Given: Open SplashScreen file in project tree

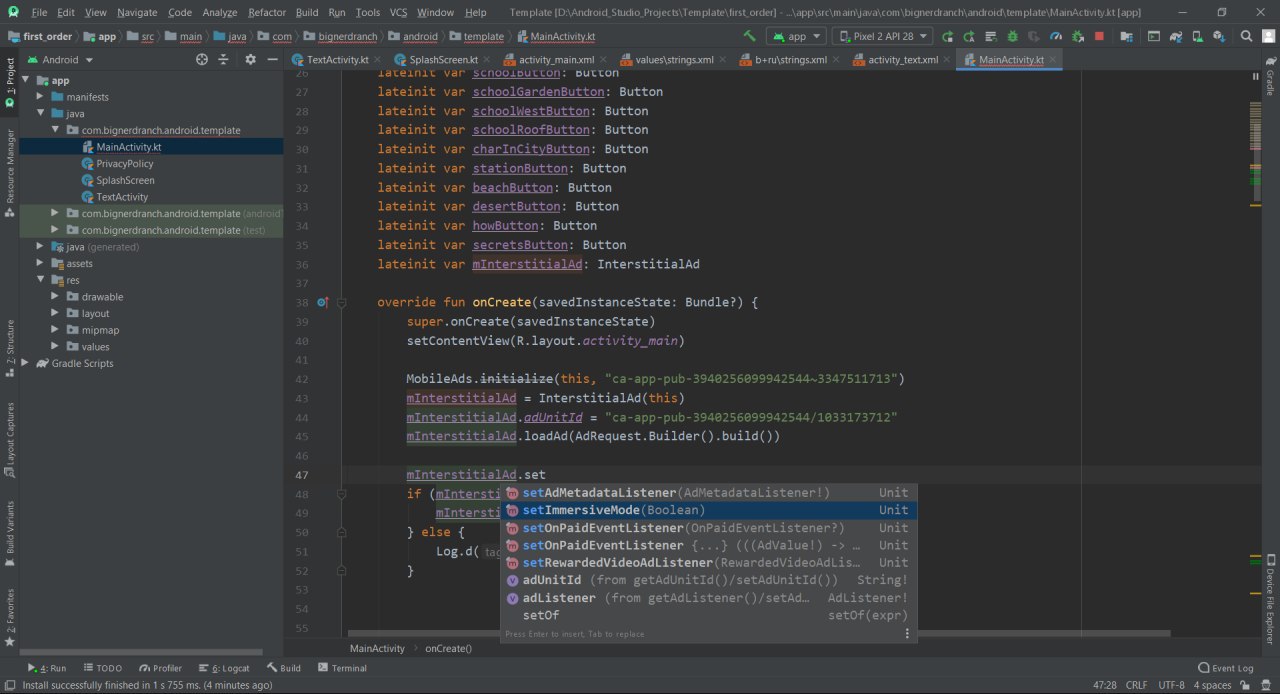Looking at the screenshot, I should tap(125, 180).
